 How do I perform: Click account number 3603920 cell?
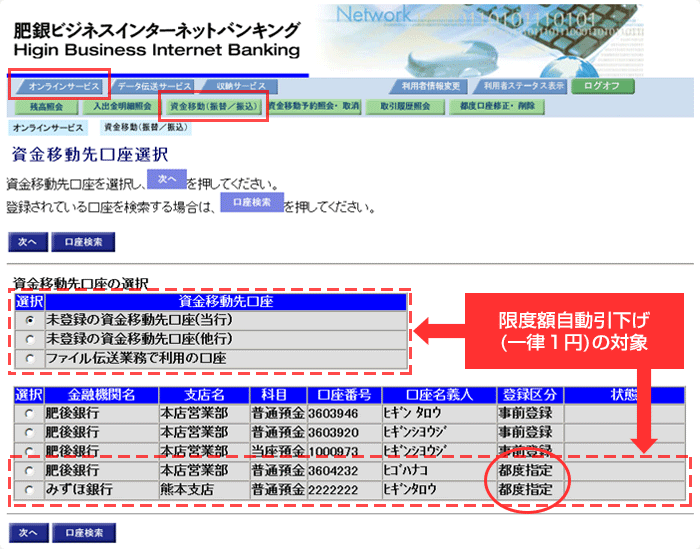[344, 433]
